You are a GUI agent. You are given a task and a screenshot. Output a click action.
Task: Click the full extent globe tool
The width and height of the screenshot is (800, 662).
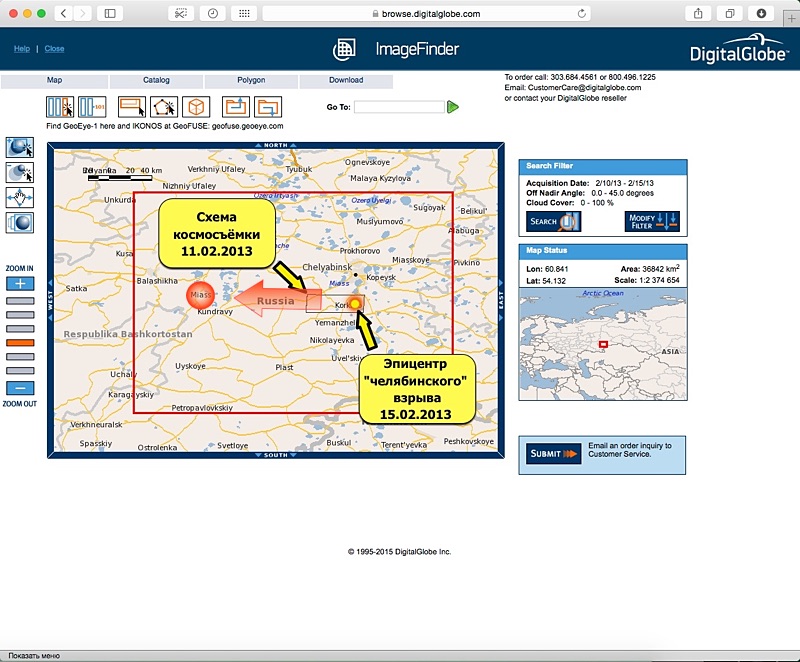[20, 223]
